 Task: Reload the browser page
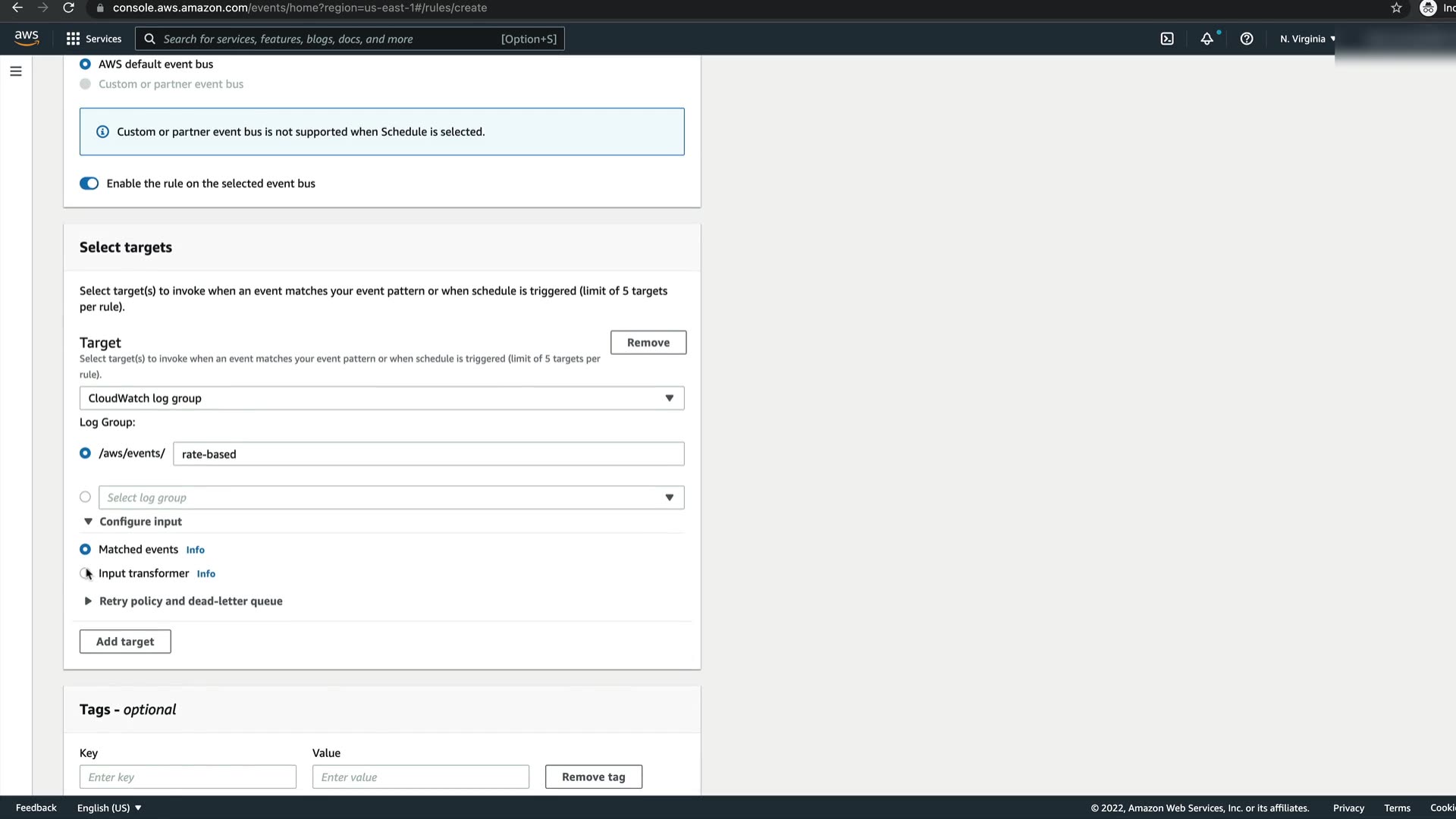(68, 8)
